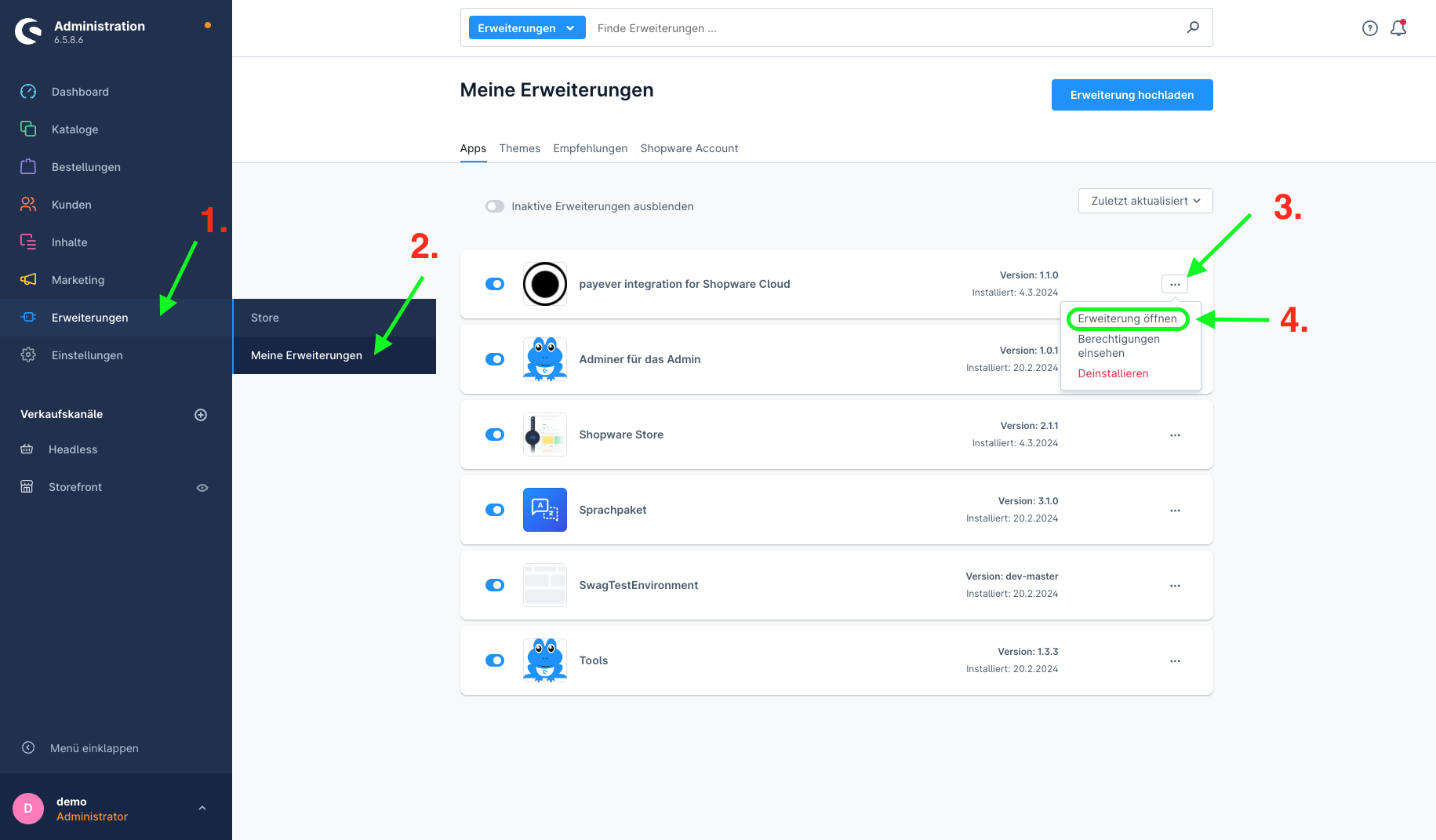The height and width of the screenshot is (840, 1436).
Task: Toggle Sprachpaket extension switch
Action: point(495,510)
